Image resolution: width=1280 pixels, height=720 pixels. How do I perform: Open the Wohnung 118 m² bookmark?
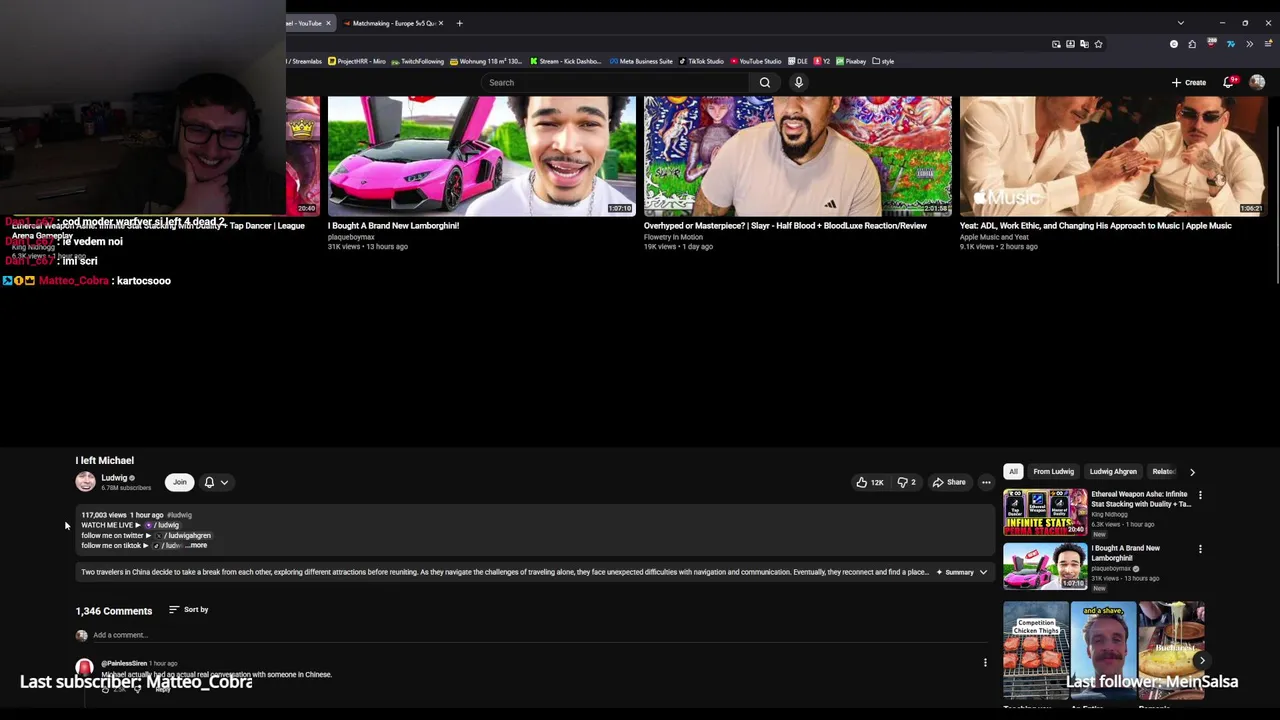(485, 61)
